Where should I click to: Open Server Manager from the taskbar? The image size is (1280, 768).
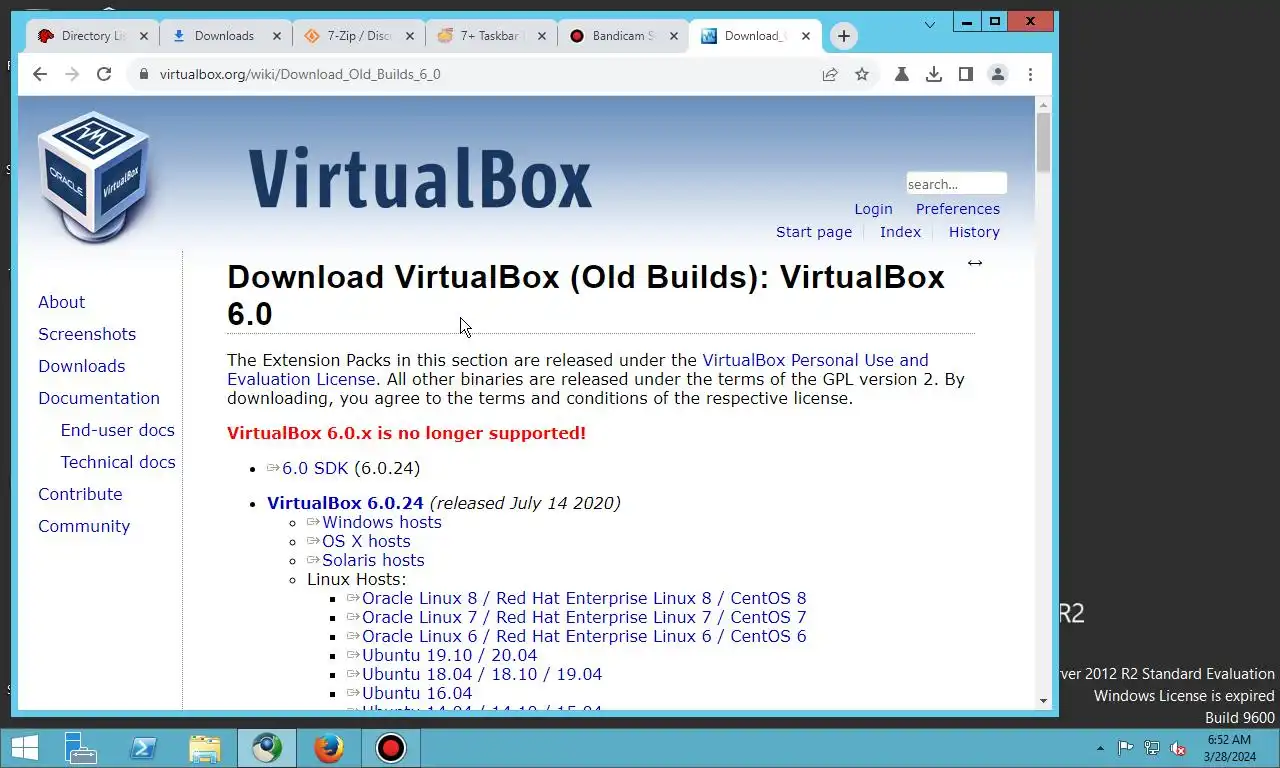[x=80, y=748]
